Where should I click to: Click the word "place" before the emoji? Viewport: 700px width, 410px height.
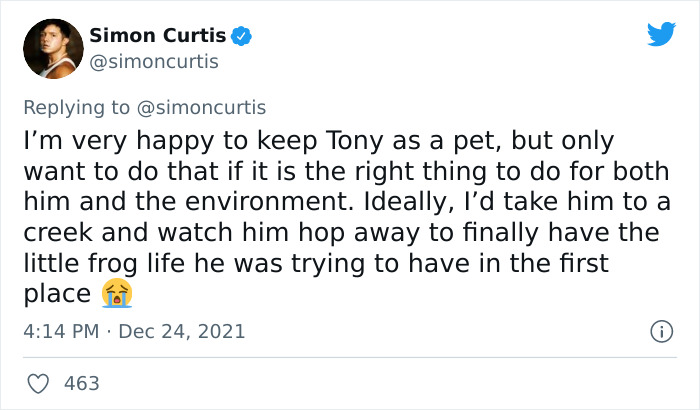coord(56,295)
